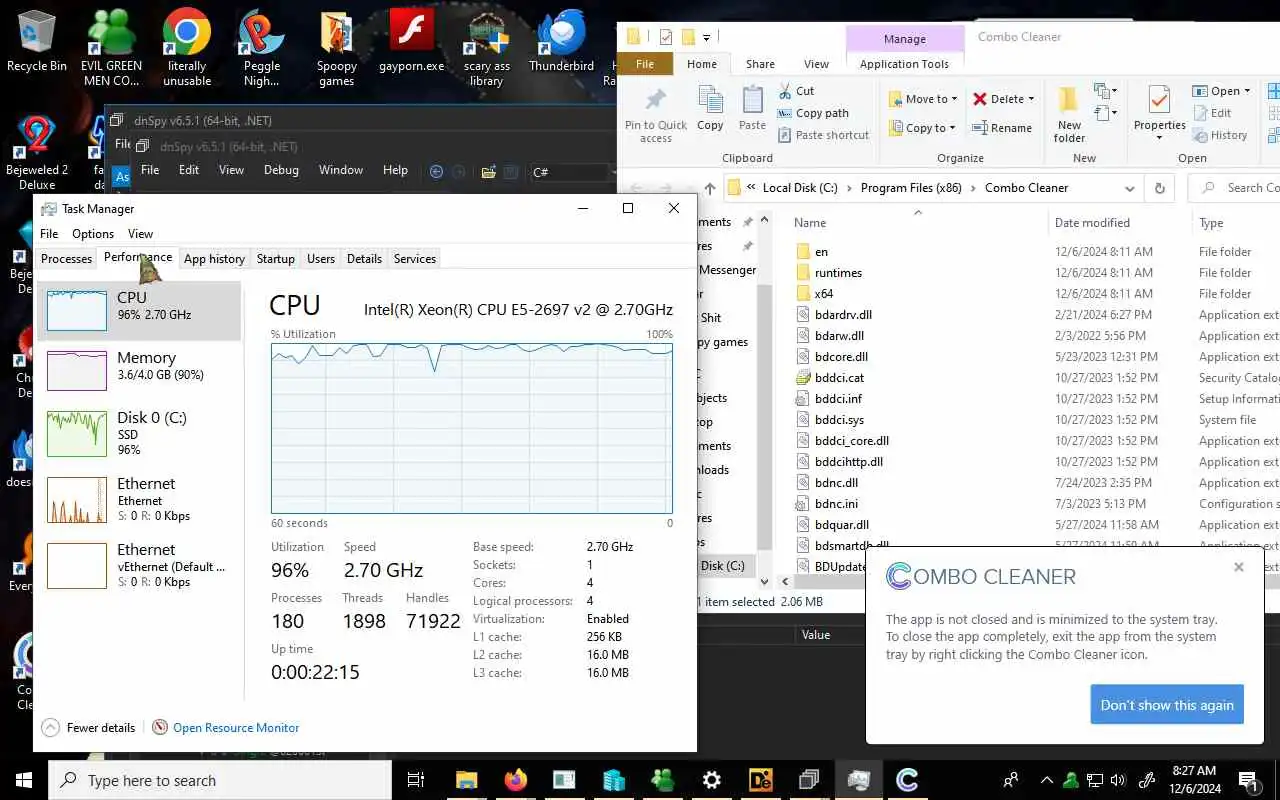Open Combo Cleaner from the taskbar
This screenshot has height=800, width=1280.
[x=907, y=780]
